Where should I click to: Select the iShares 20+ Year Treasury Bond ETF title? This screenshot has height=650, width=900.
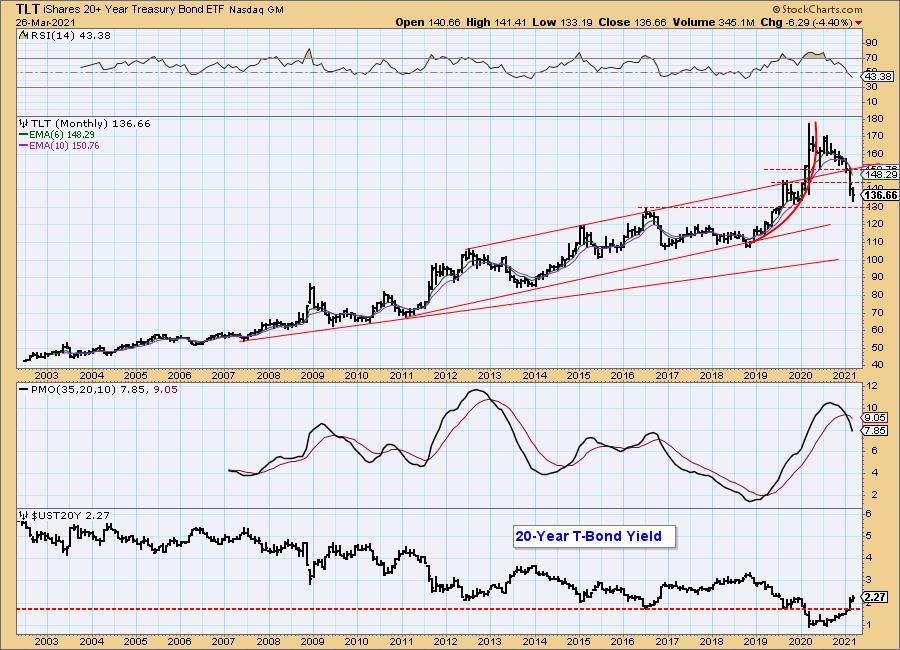point(134,10)
